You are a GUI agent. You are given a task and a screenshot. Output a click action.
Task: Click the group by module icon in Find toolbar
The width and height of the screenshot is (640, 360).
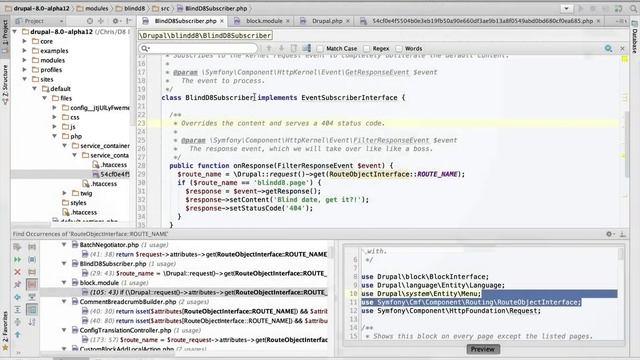coord(32,247)
